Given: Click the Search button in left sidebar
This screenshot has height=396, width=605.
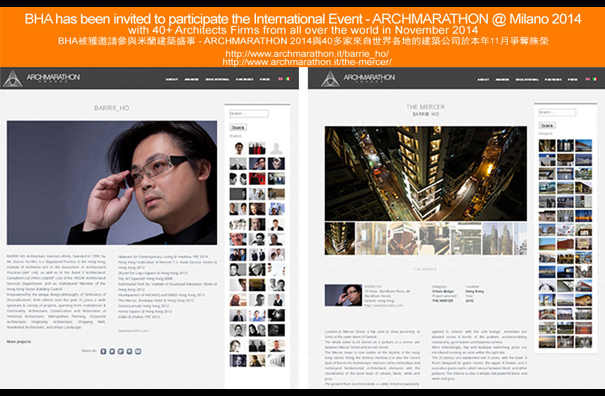Looking at the screenshot, I should (238, 127).
